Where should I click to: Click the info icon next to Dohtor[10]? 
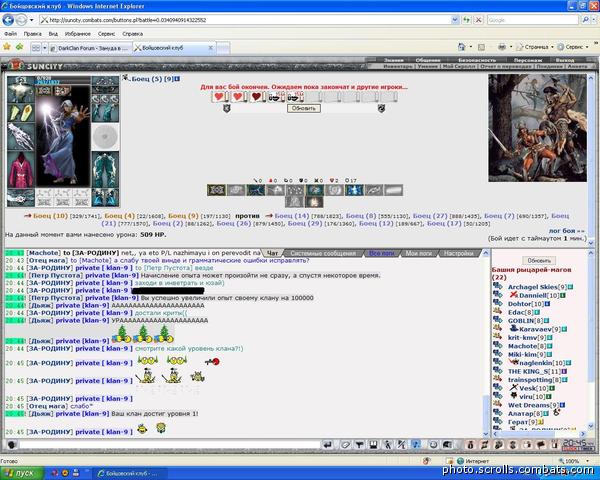tap(547, 304)
